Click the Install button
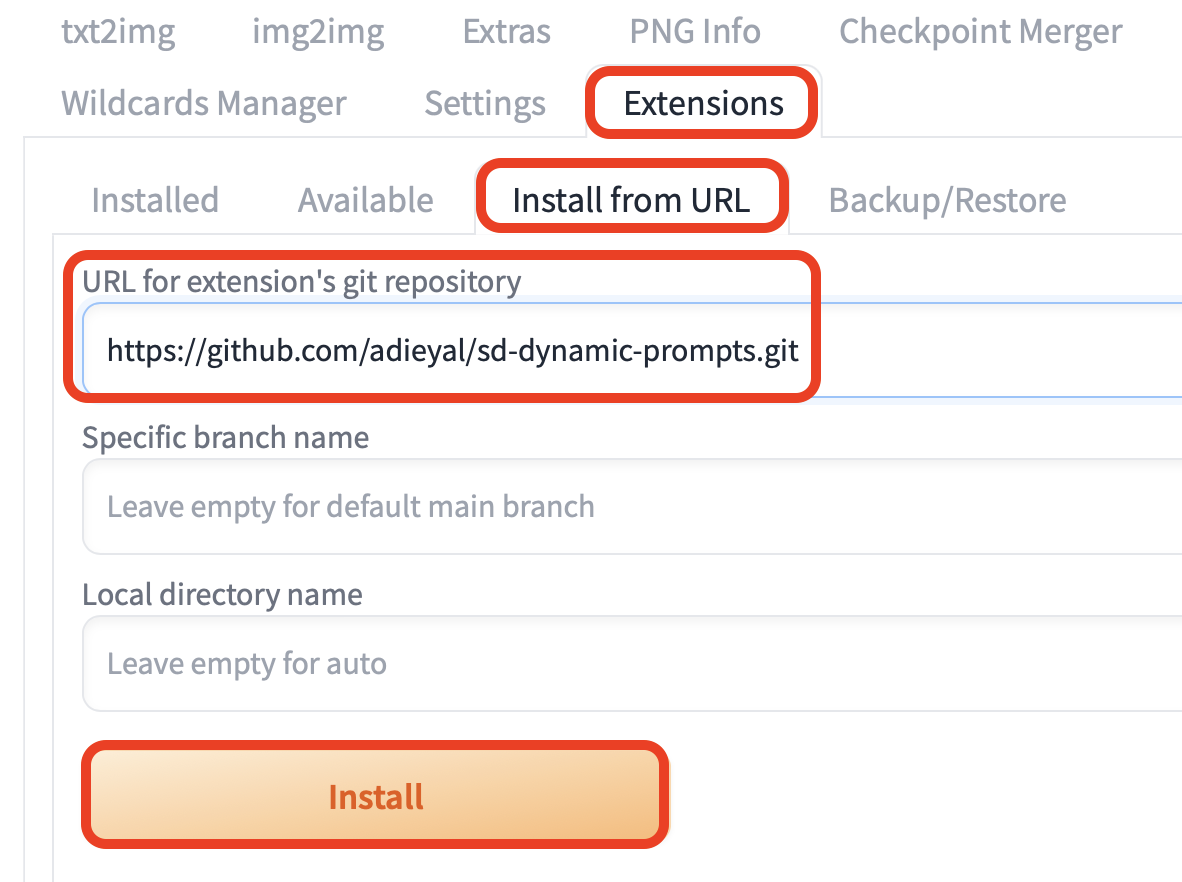The height and width of the screenshot is (882, 1182). click(x=375, y=795)
